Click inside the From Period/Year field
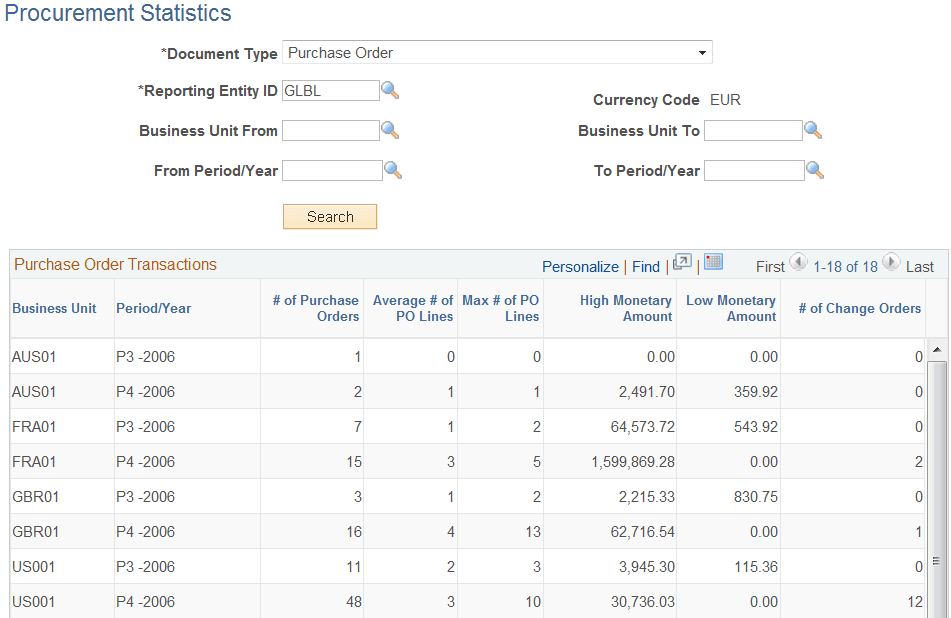 pyautogui.click(x=332, y=170)
